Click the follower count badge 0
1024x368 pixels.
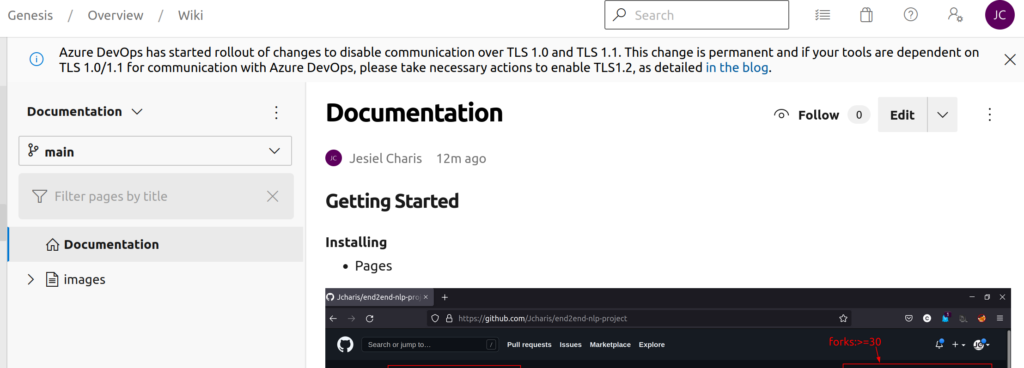click(859, 115)
